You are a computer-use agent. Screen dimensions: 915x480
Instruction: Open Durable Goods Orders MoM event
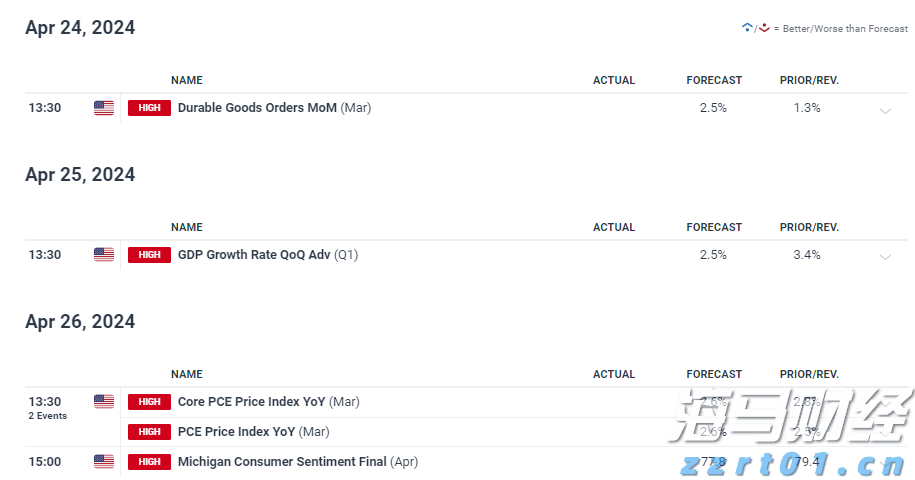tap(257, 108)
